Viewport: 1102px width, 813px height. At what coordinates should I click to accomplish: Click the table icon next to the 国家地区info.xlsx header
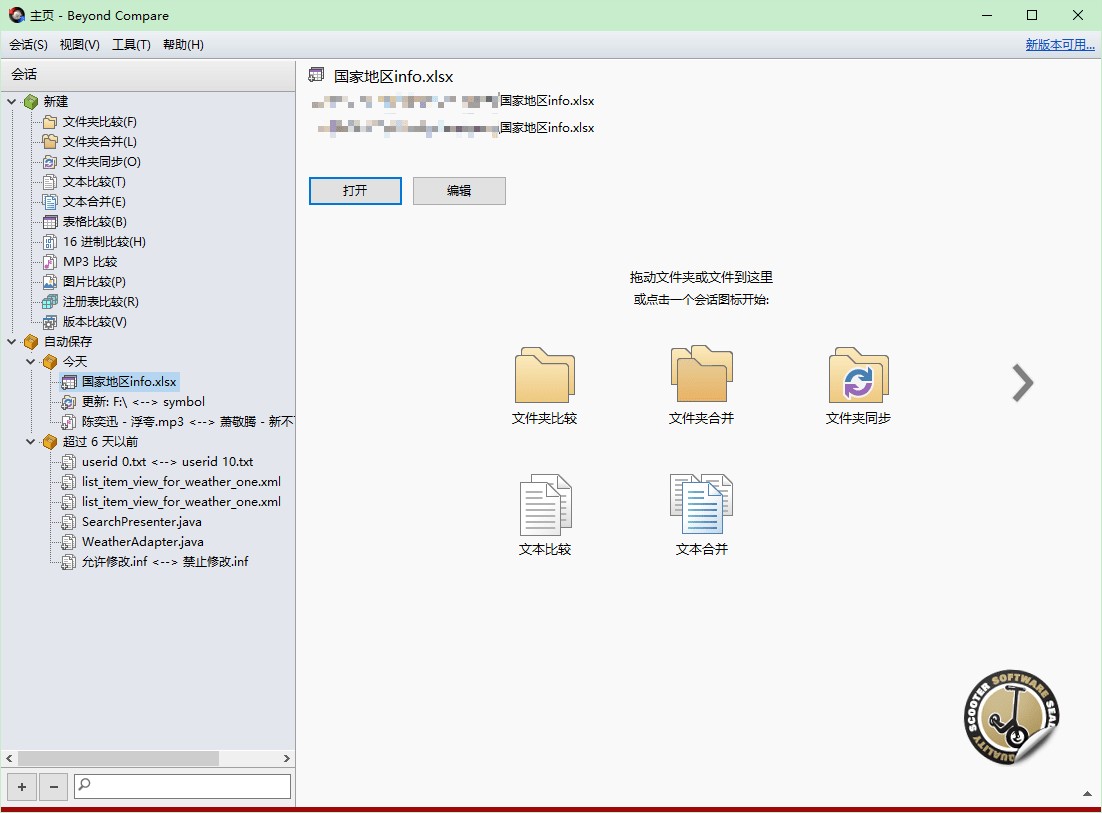point(316,74)
